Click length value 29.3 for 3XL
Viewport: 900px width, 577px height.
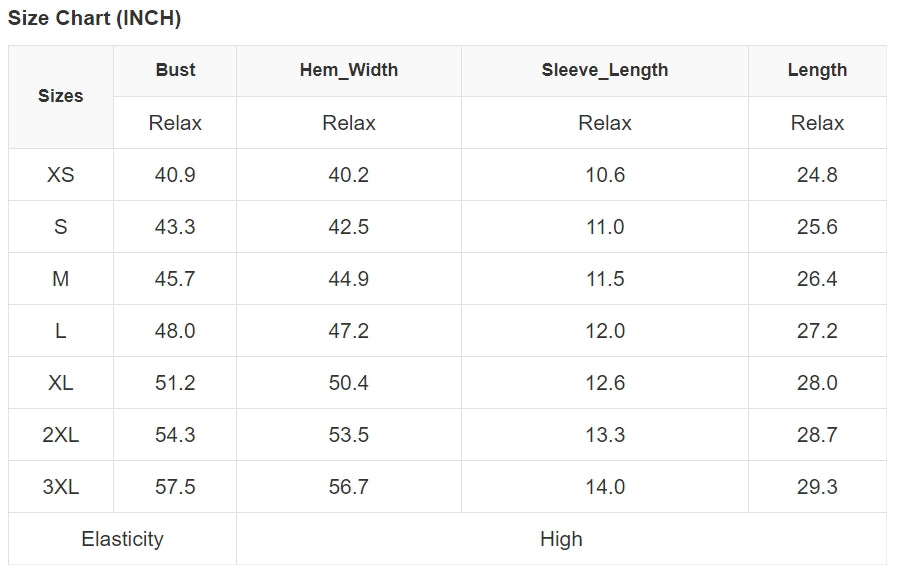pos(817,487)
